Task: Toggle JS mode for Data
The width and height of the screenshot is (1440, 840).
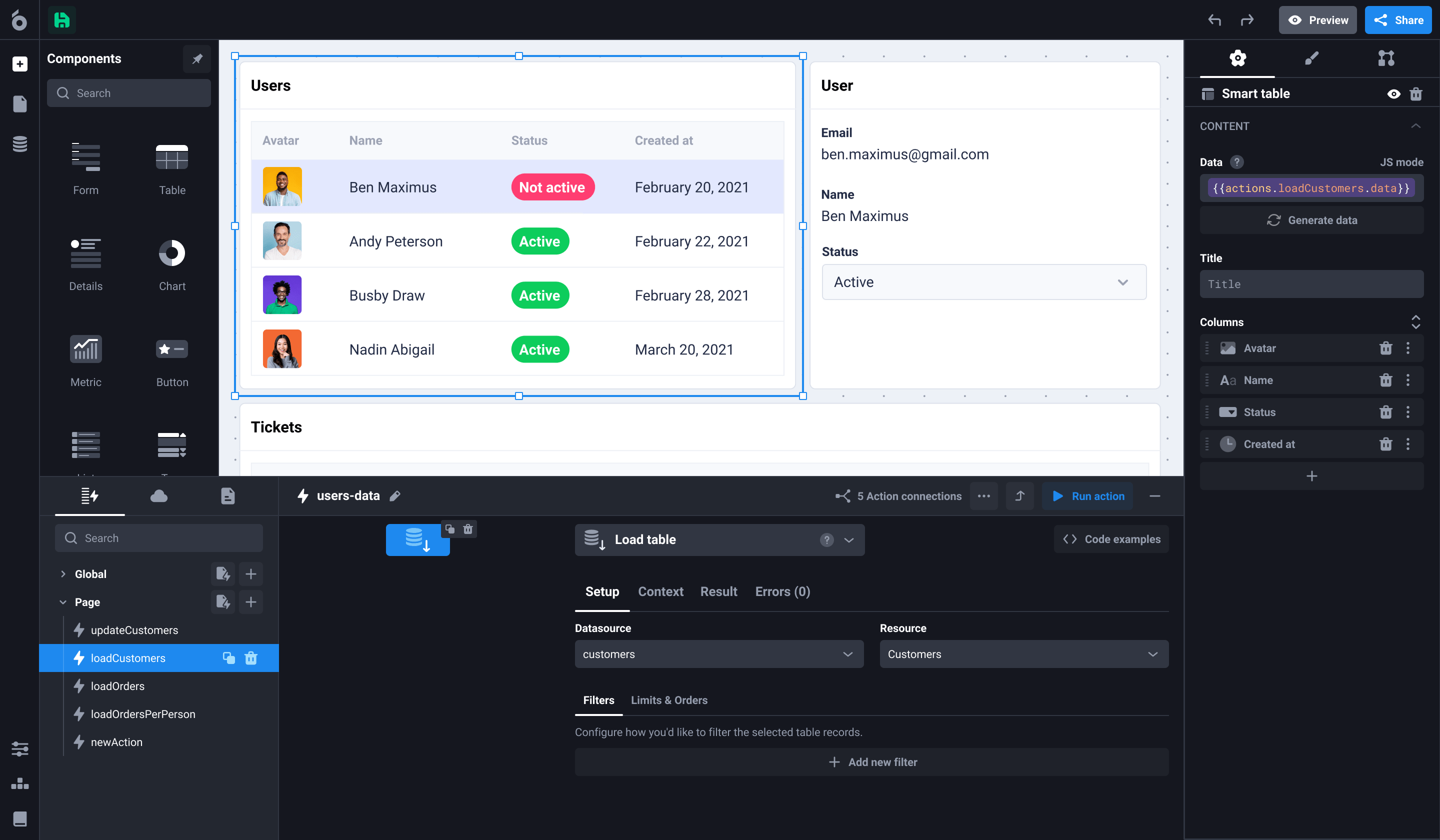Action: [x=1401, y=162]
